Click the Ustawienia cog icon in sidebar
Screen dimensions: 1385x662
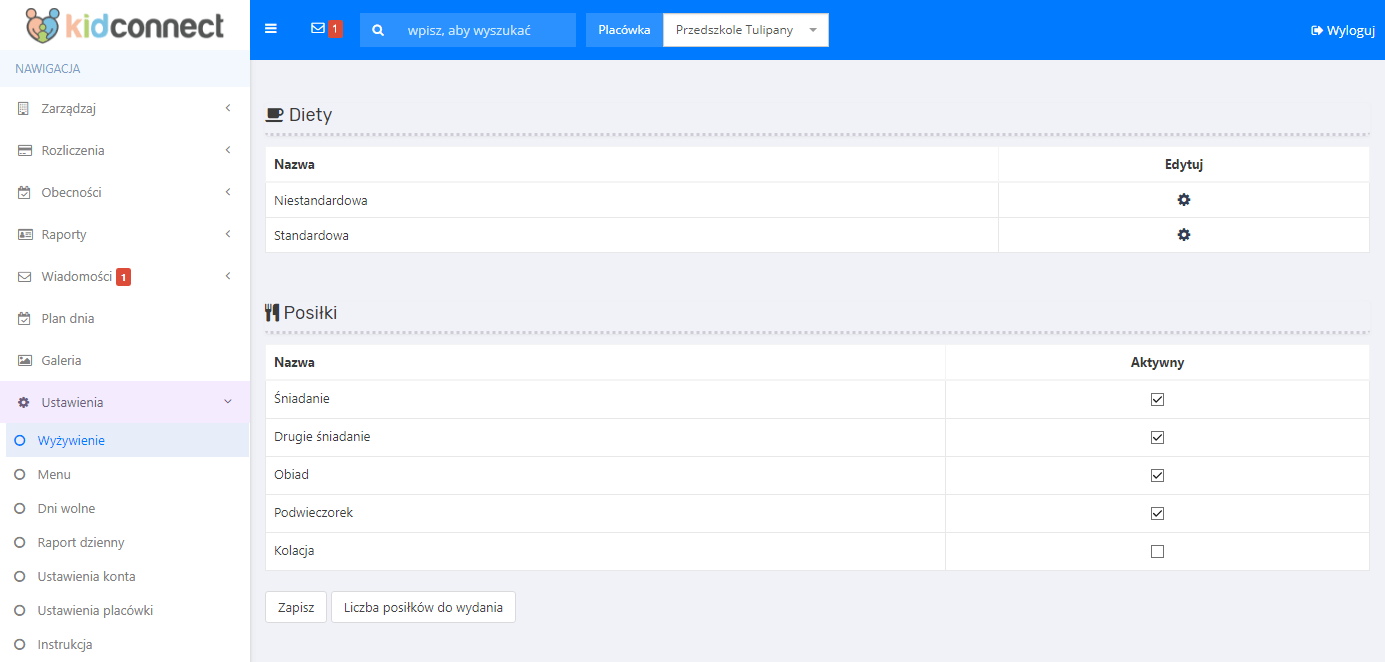pos(24,402)
